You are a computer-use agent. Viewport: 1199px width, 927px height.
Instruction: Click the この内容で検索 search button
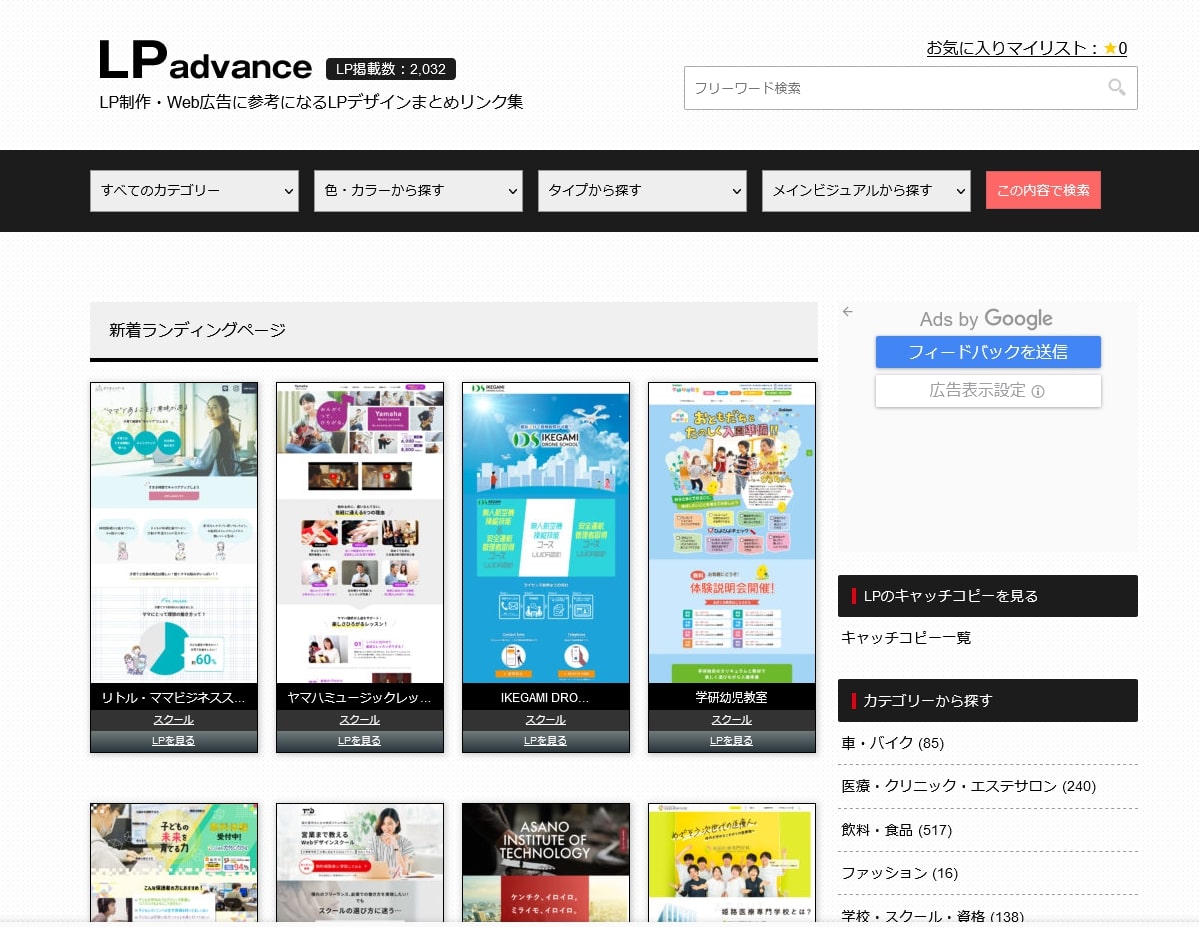pos(1043,190)
